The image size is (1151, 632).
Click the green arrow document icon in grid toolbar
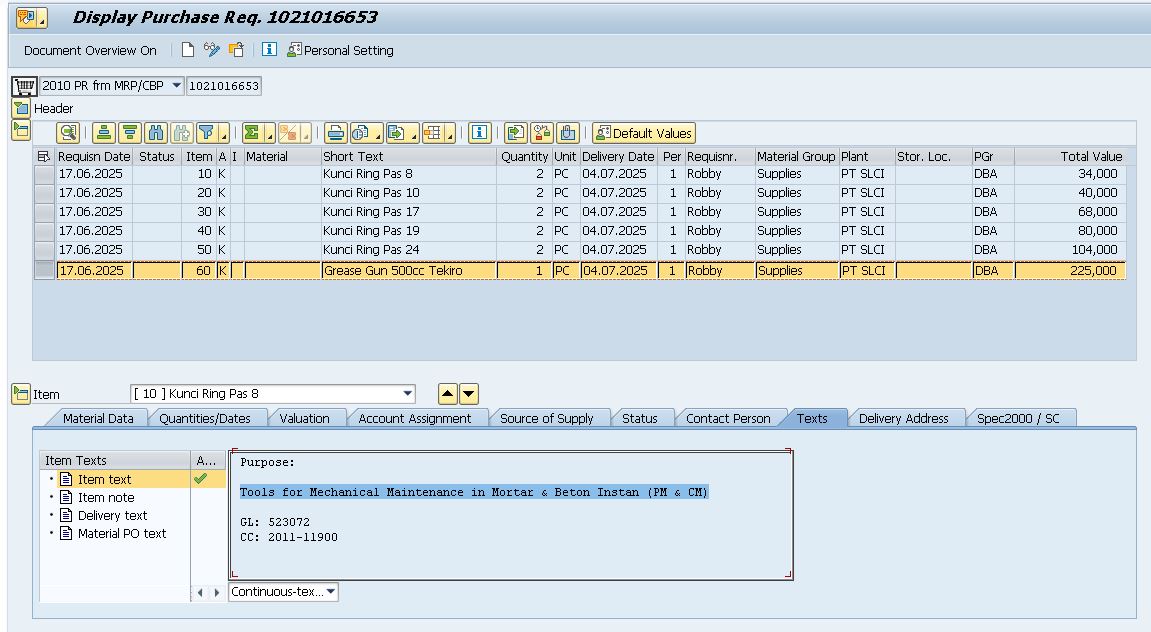pos(516,133)
